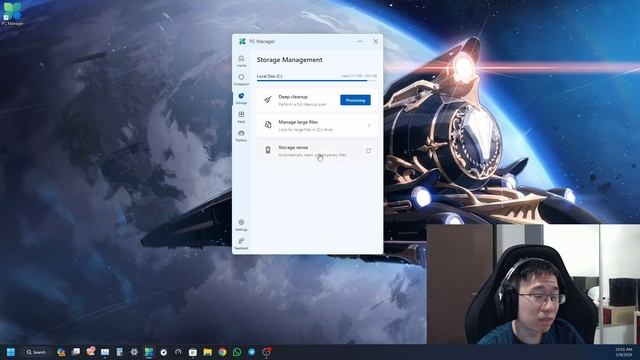Expand the Manage large files chevron
Screen dimensions: 640x360
pos(369,125)
